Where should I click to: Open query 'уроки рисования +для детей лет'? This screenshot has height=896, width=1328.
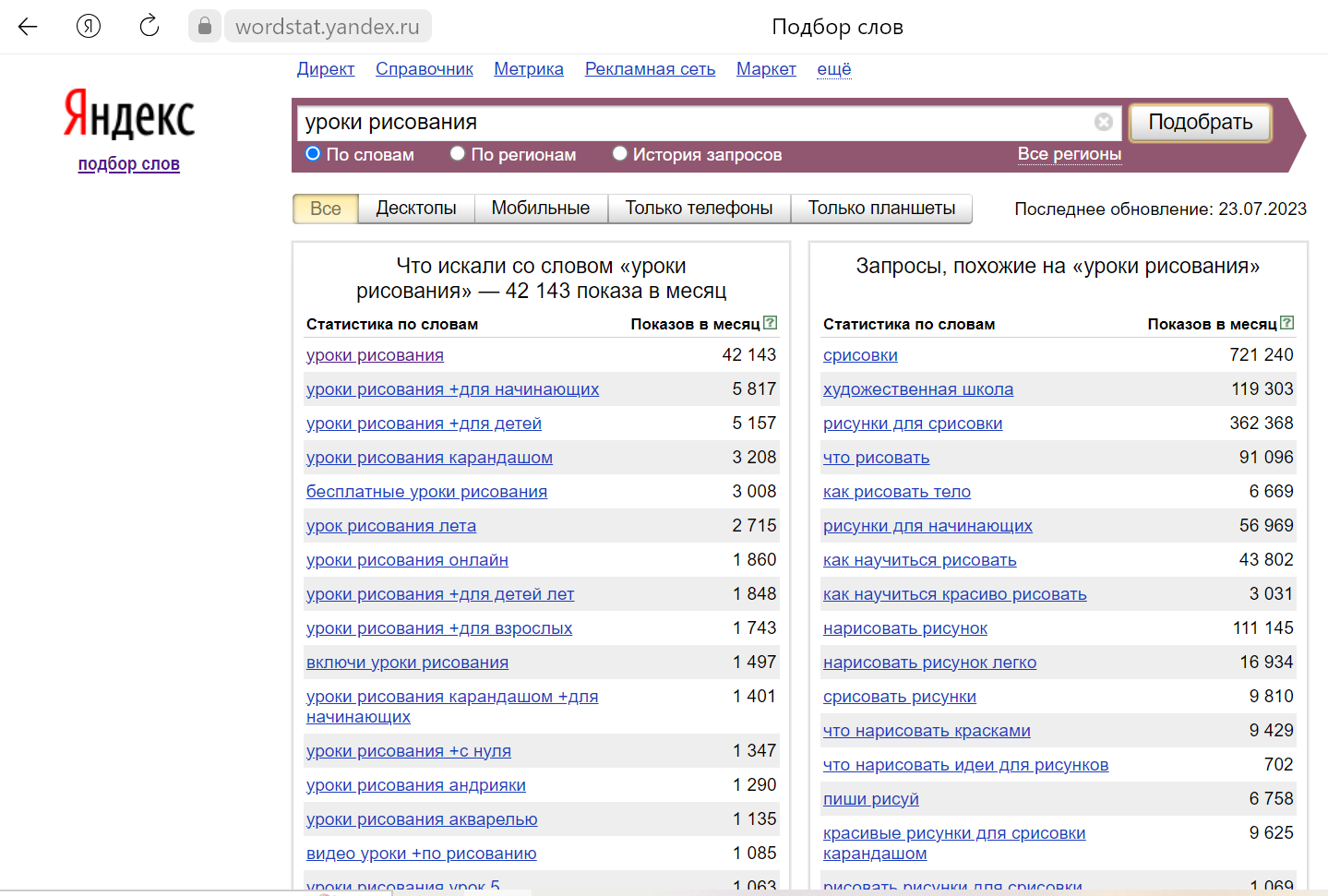click(440, 594)
